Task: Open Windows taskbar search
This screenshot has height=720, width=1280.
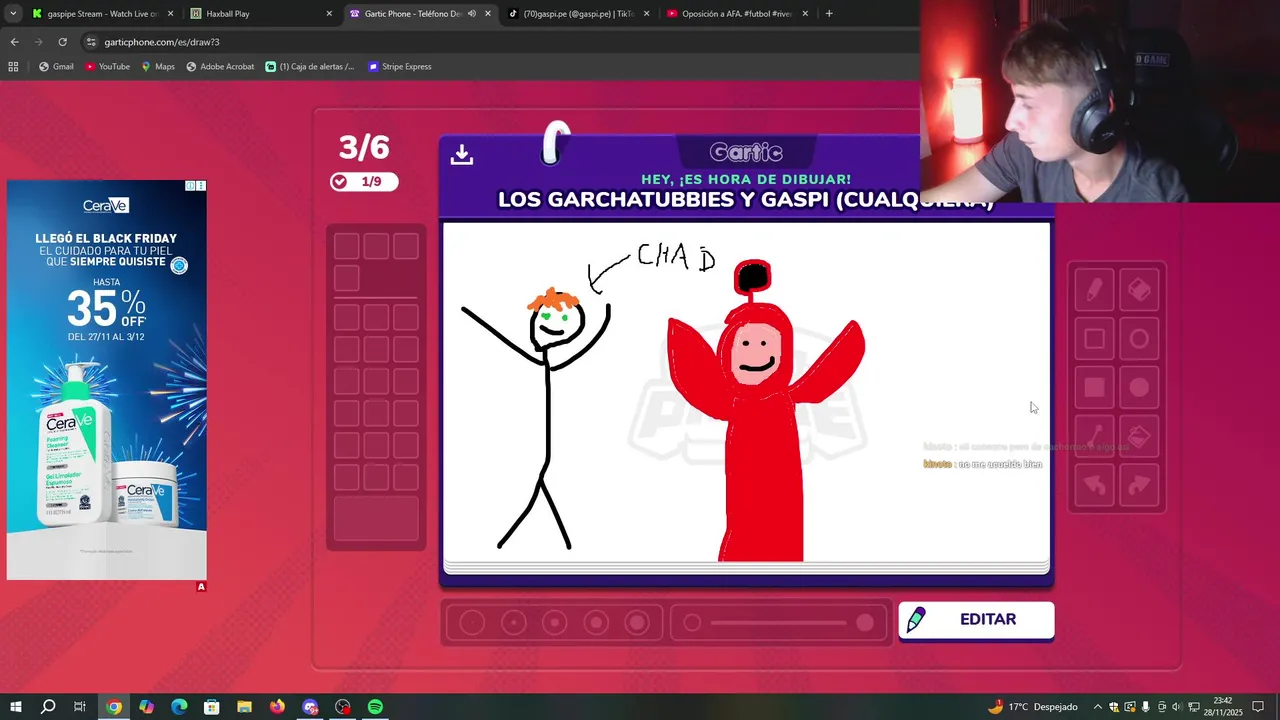Action: click(x=48, y=707)
